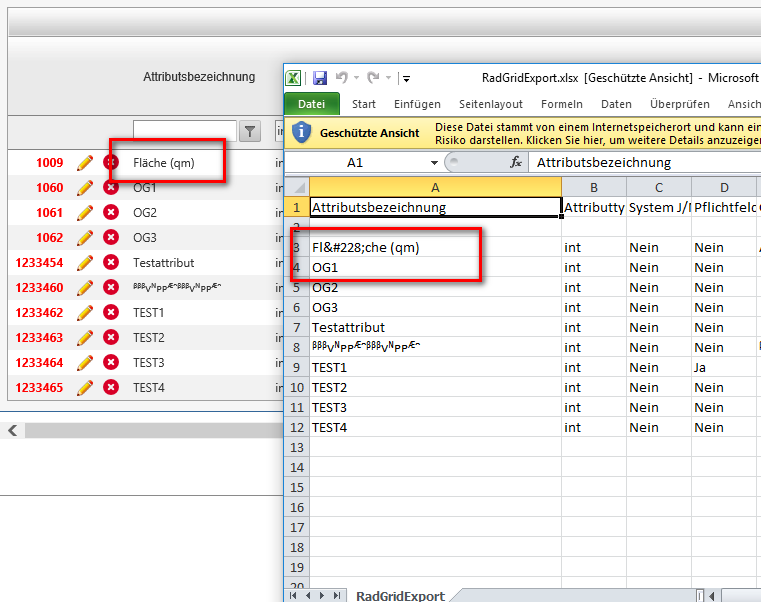Screen dimensions: 761x602
Task: Click the Excel undo arrow
Action: [342, 78]
